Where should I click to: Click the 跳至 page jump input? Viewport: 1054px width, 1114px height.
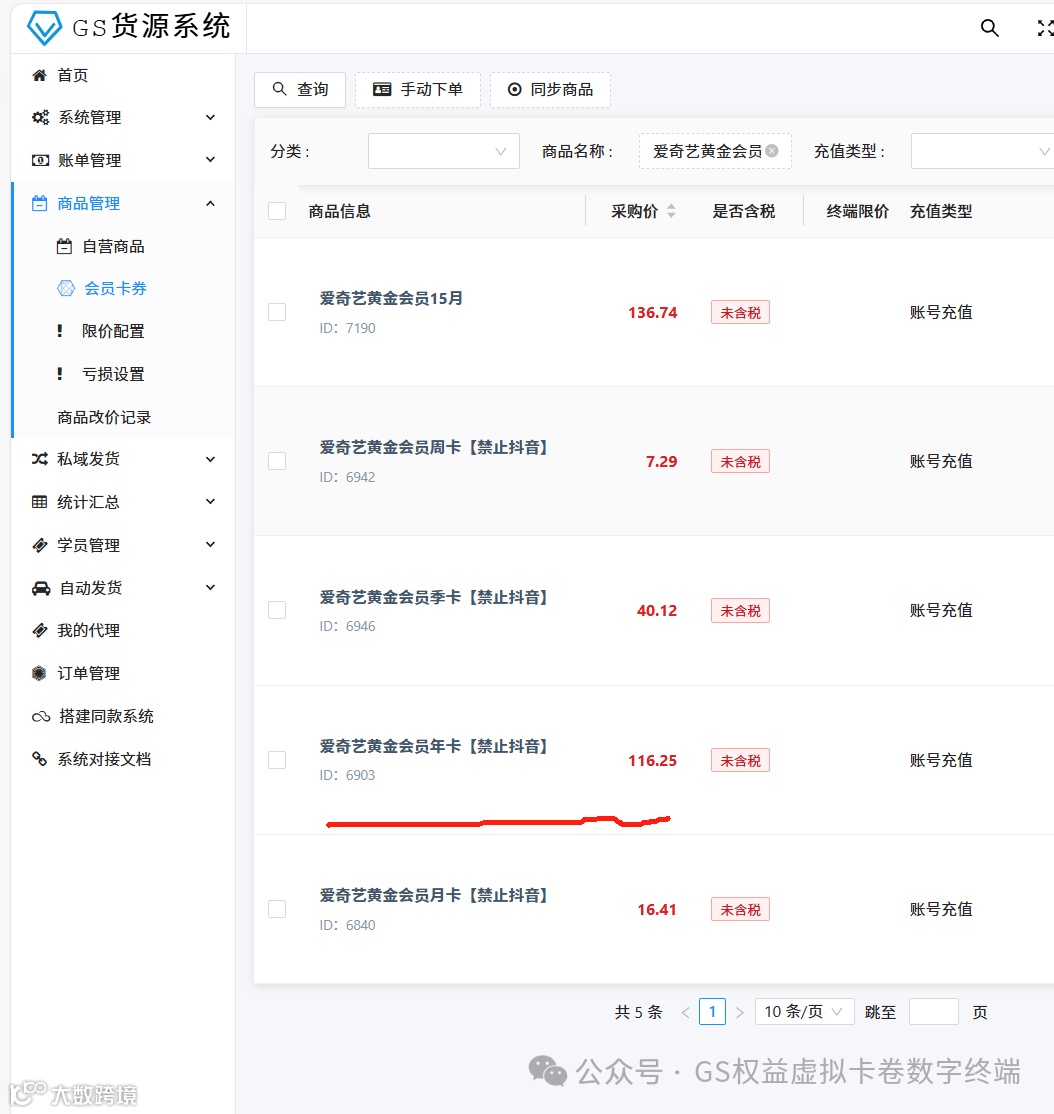point(934,1012)
